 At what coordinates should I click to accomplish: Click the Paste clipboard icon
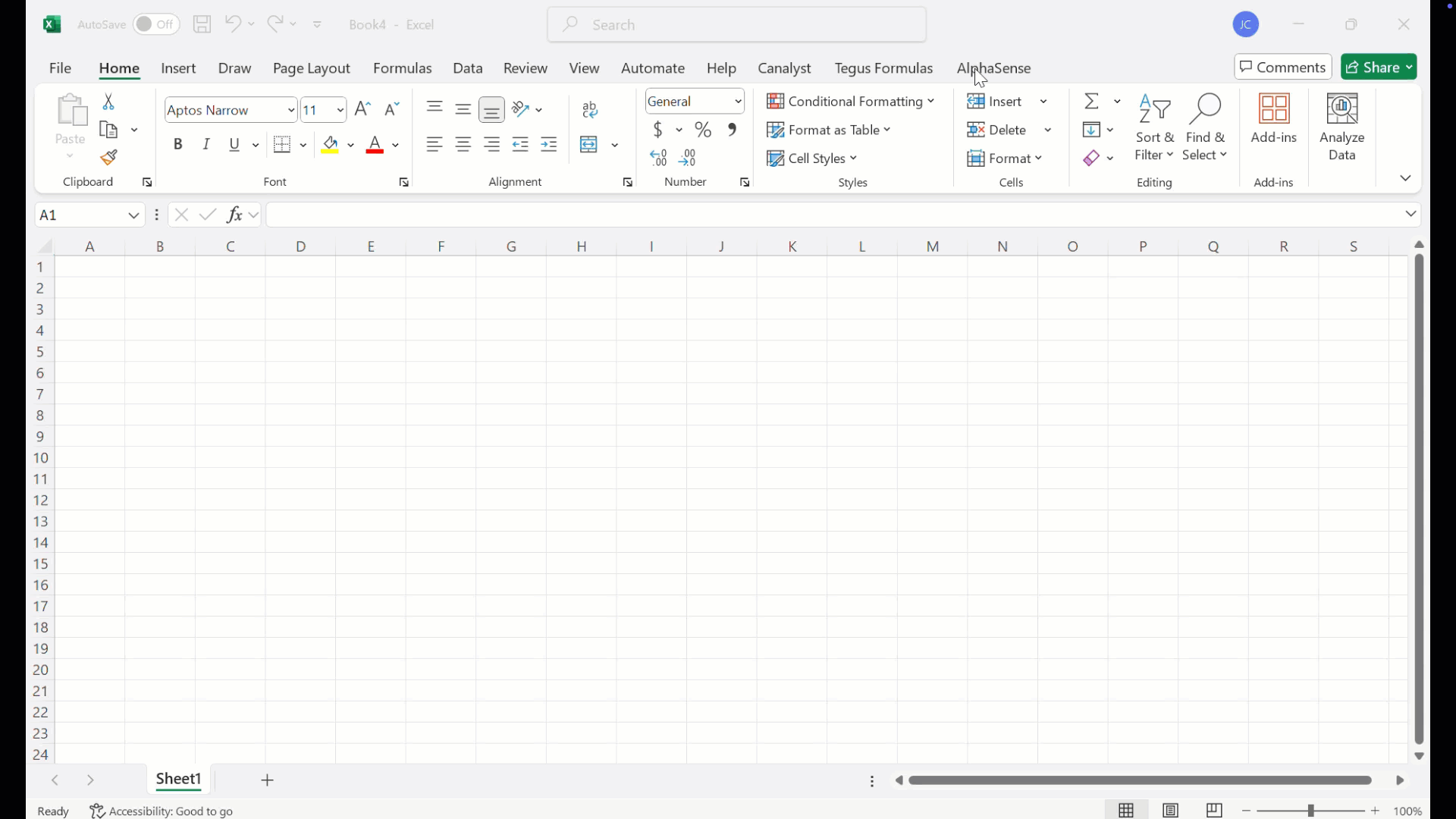point(71,110)
